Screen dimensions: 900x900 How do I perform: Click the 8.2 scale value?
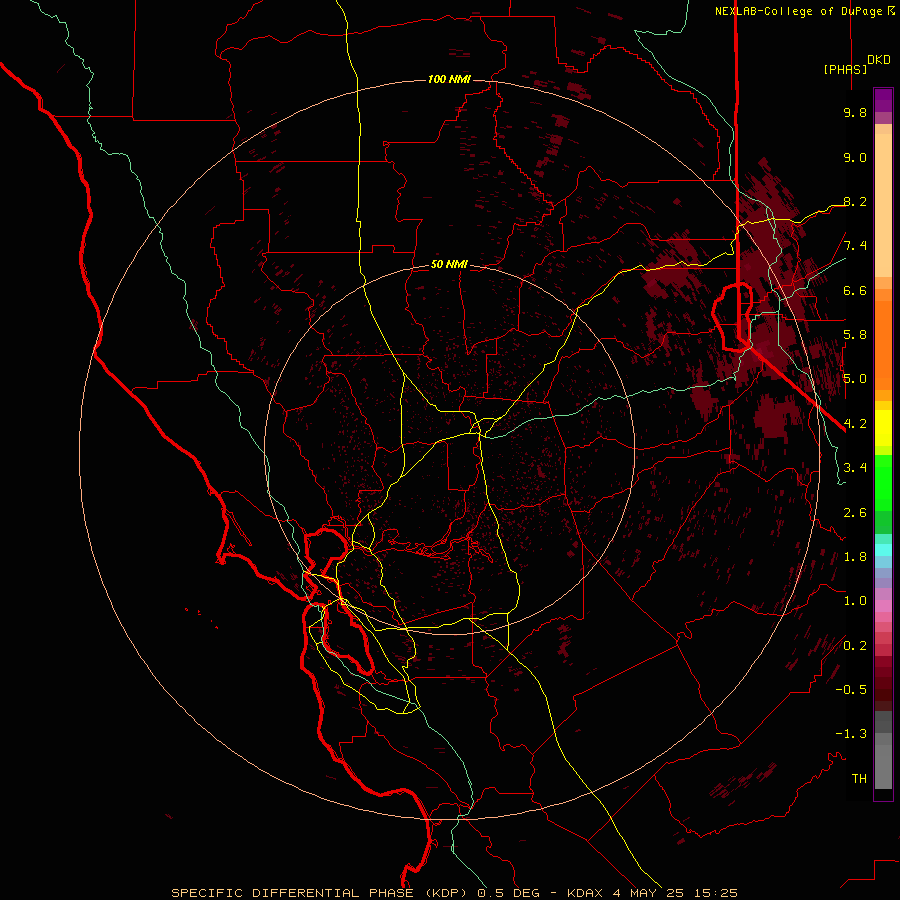pyautogui.click(x=855, y=201)
